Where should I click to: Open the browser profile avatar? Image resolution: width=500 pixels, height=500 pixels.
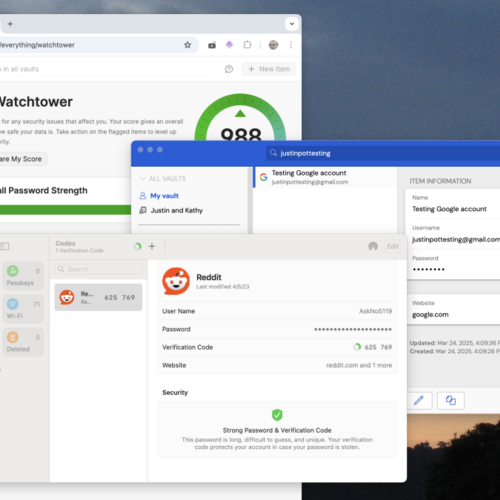tap(273, 45)
